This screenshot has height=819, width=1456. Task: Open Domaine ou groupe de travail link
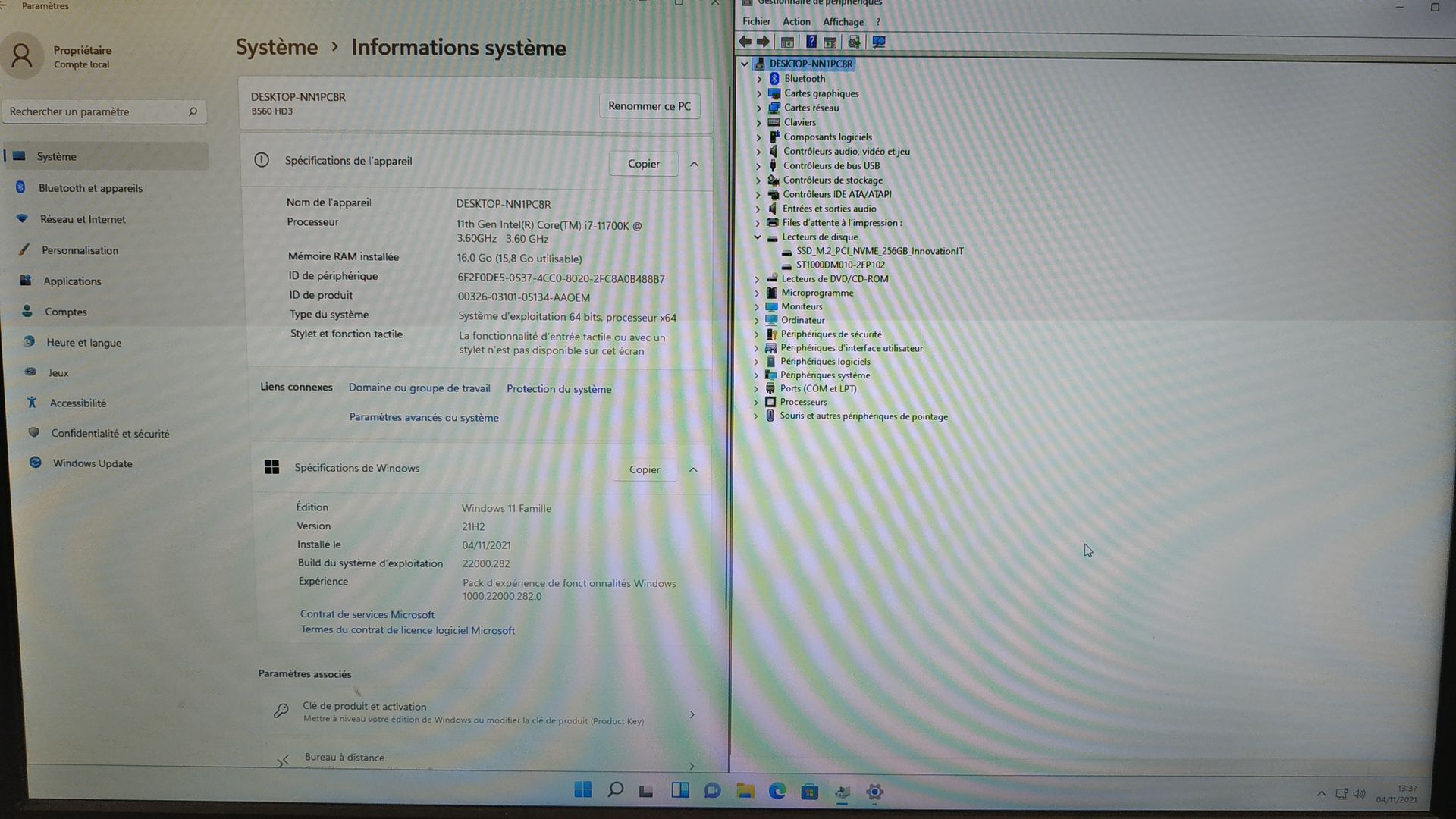pyautogui.click(x=419, y=388)
